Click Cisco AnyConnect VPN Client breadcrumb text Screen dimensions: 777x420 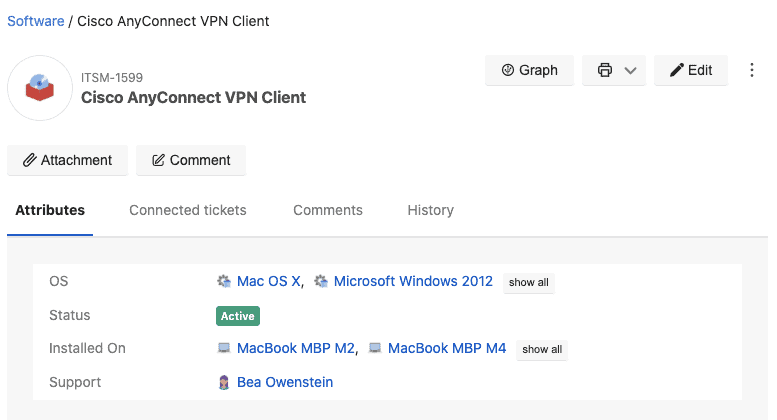(173, 21)
